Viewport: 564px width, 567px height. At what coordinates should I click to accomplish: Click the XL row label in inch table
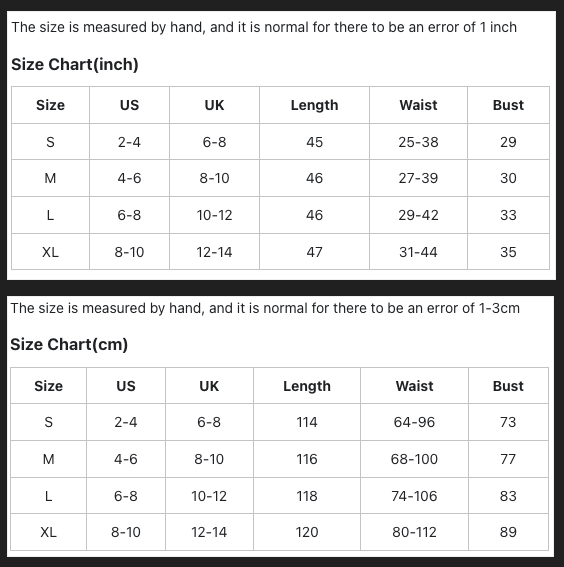click(x=50, y=252)
